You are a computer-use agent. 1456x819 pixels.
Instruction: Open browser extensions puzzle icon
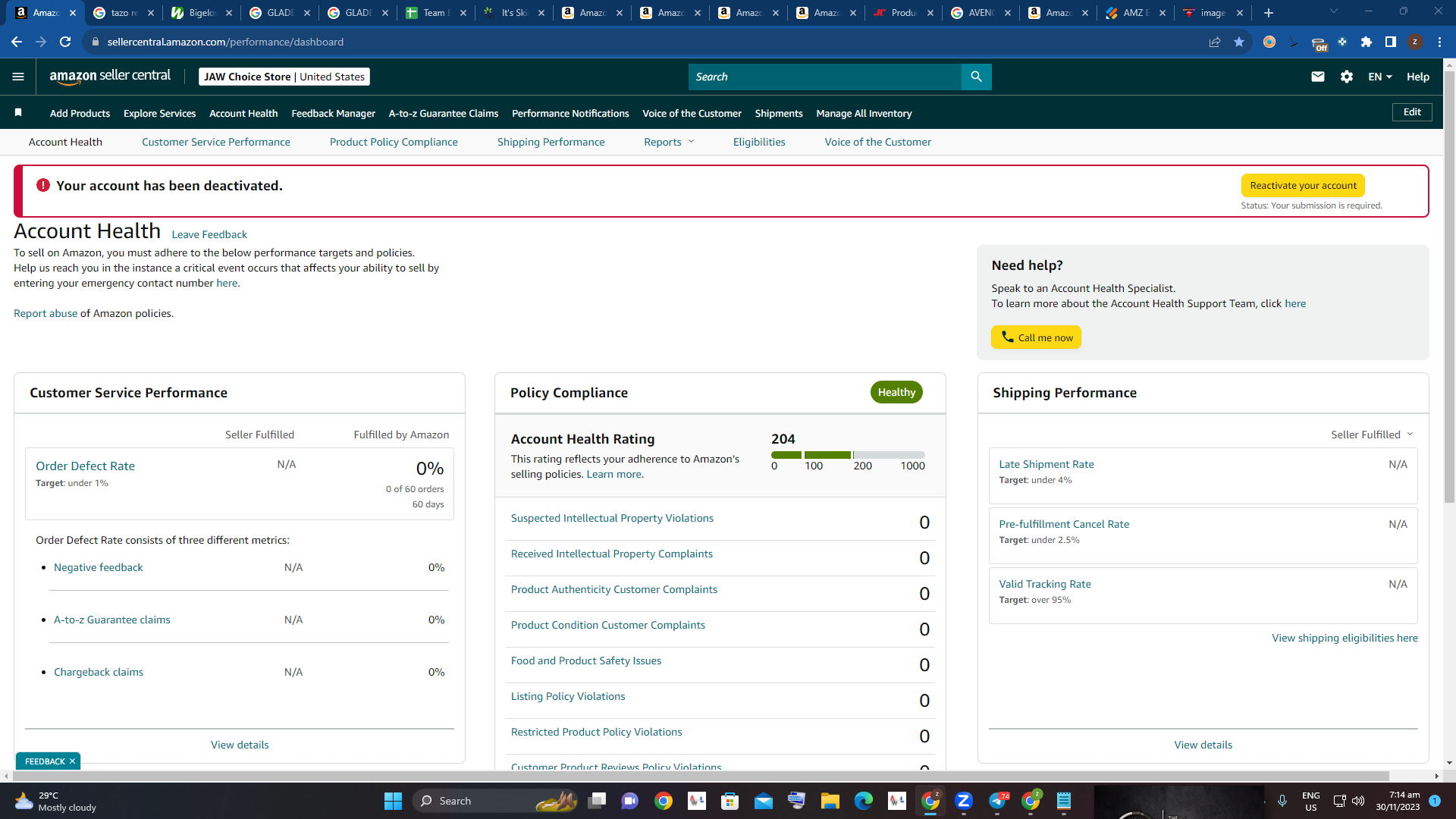point(1367,42)
